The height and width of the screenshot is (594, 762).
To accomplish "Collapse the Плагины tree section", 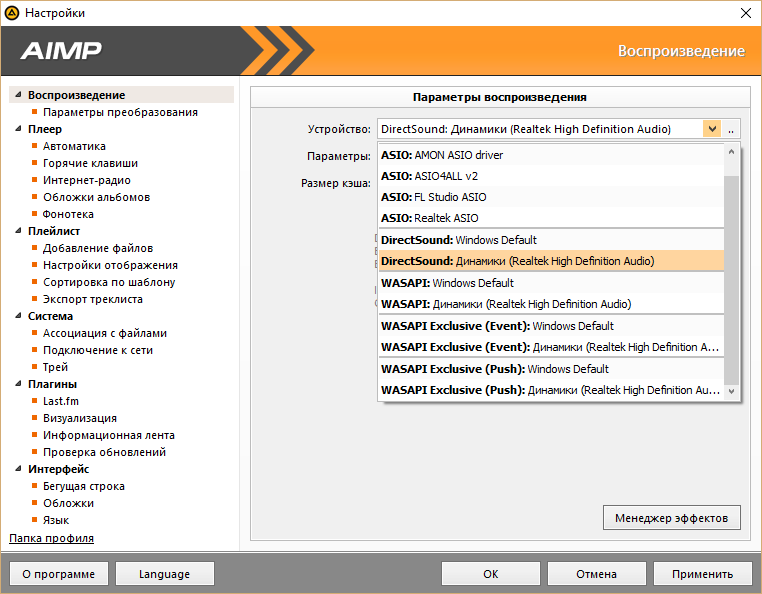I will point(18,384).
